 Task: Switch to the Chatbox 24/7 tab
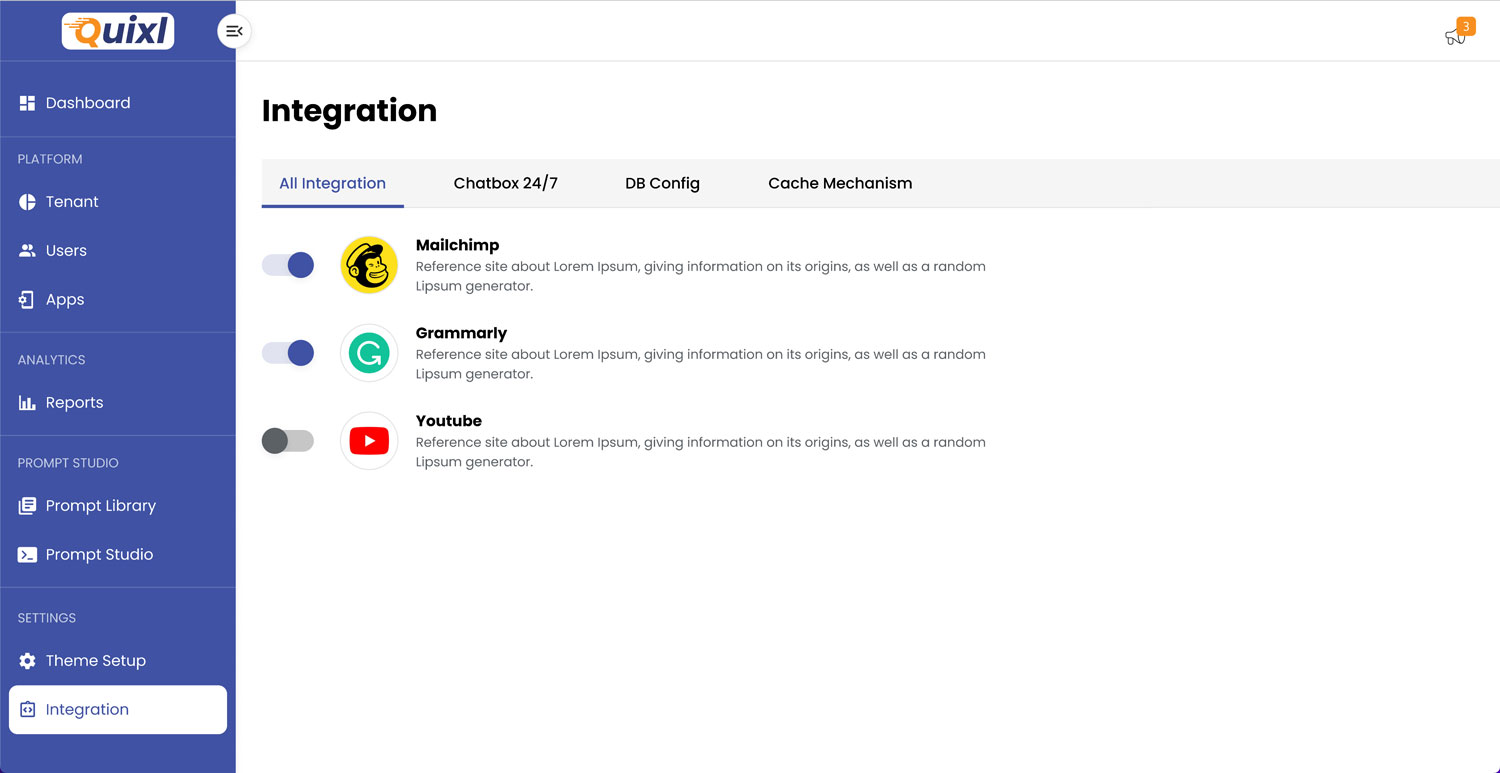(x=505, y=183)
